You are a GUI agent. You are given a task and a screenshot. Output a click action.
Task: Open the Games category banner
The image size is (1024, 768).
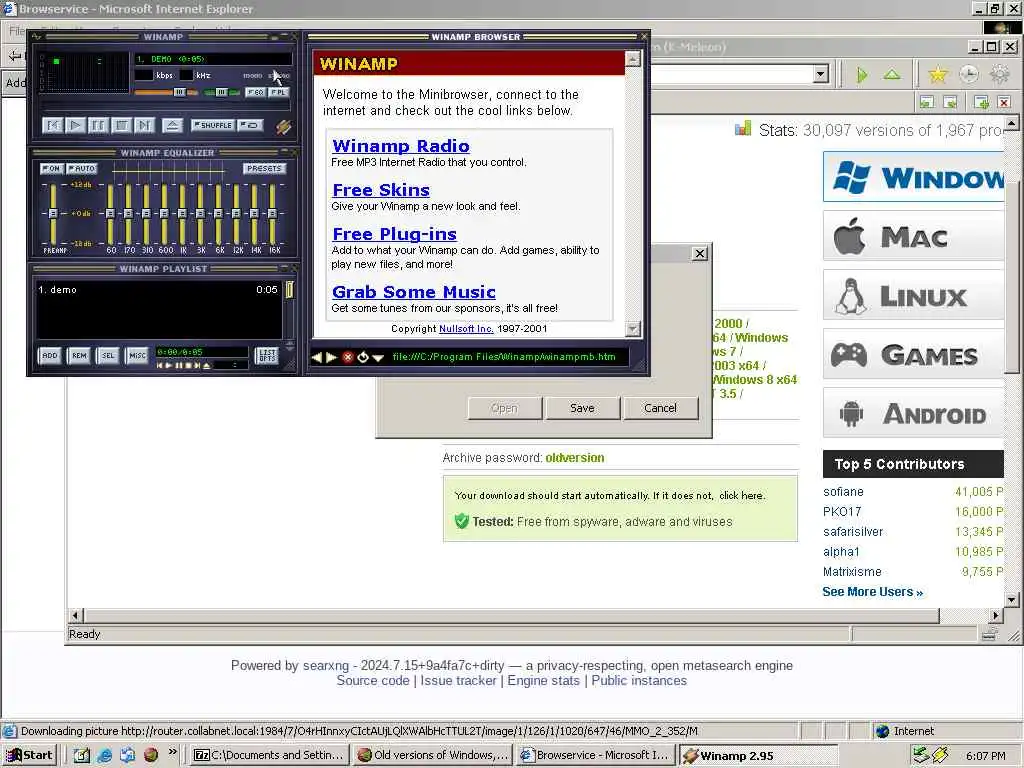click(x=913, y=355)
